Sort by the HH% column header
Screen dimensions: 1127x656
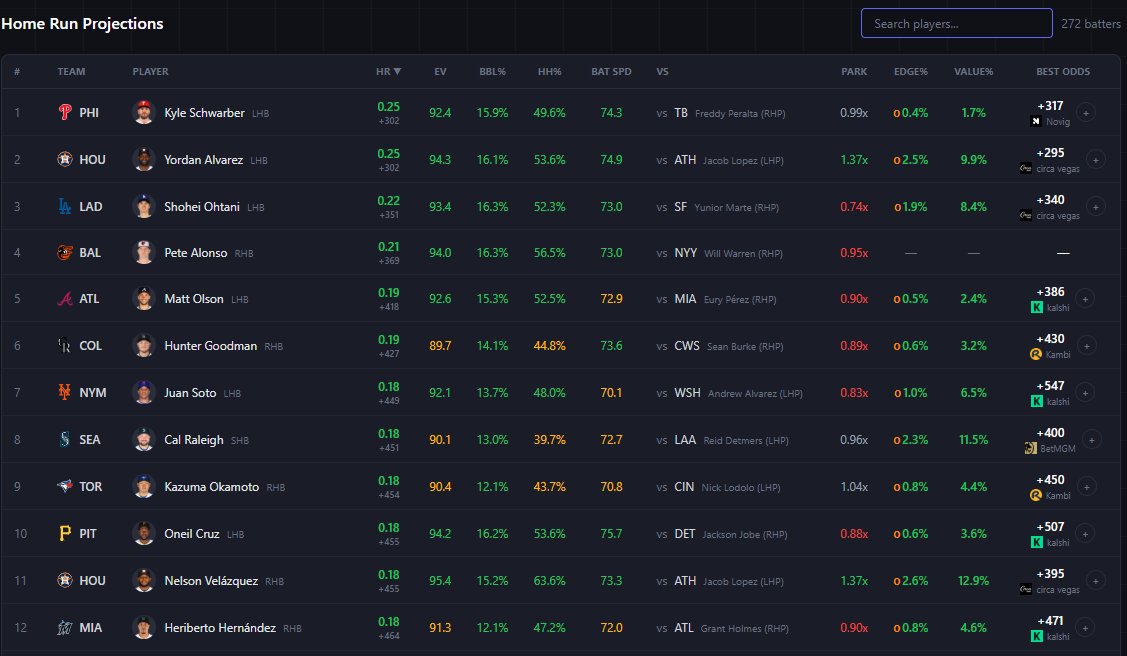pyautogui.click(x=549, y=71)
